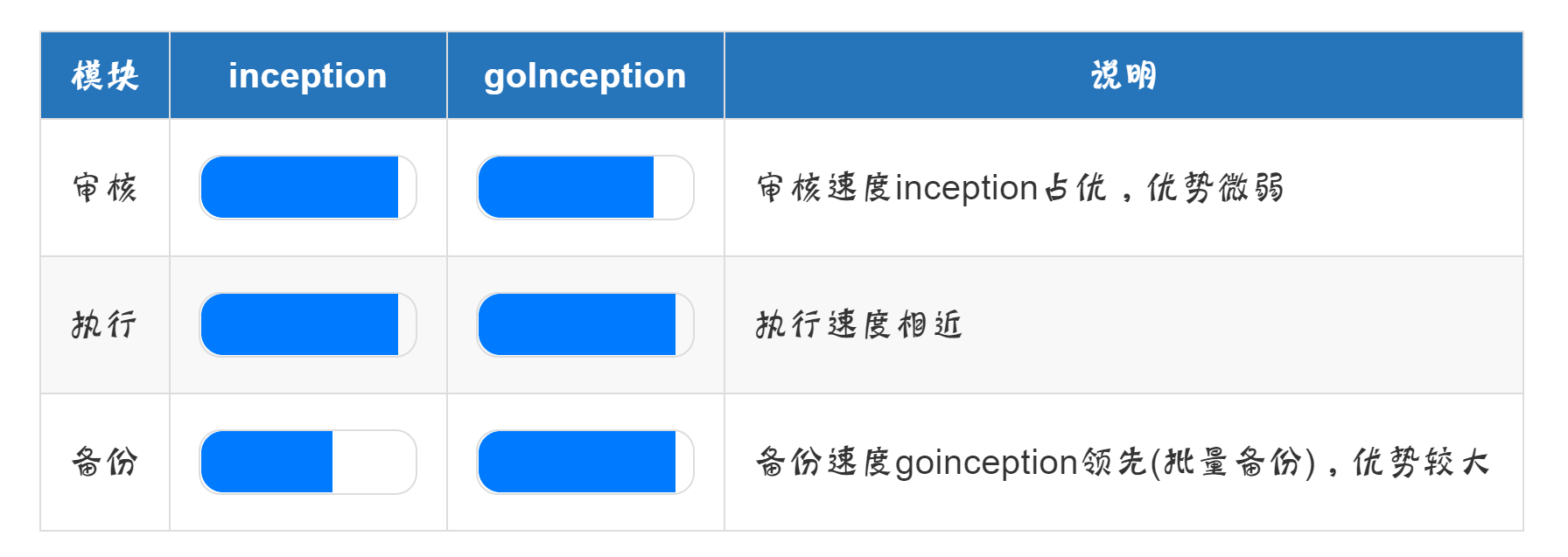The width and height of the screenshot is (1568, 557).
Task: Click the inception 审核 progress bar
Action: (308, 187)
